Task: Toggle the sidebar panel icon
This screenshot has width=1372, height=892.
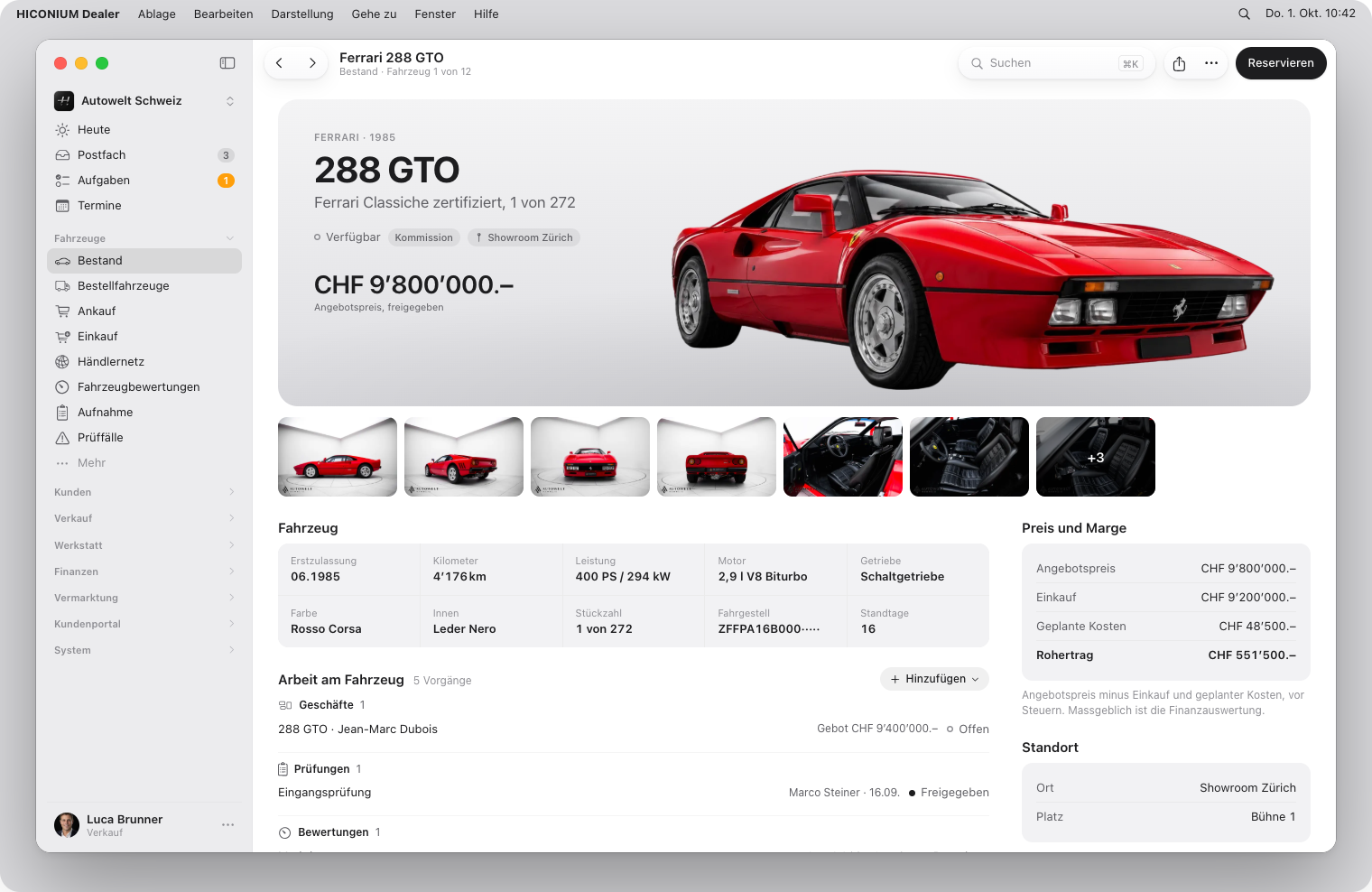Action: [227, 63]
